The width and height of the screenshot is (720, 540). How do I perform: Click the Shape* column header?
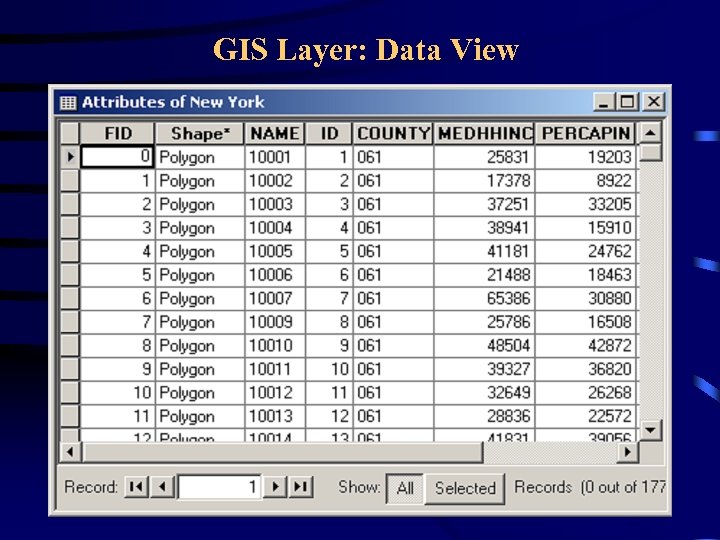pos(200,134)
